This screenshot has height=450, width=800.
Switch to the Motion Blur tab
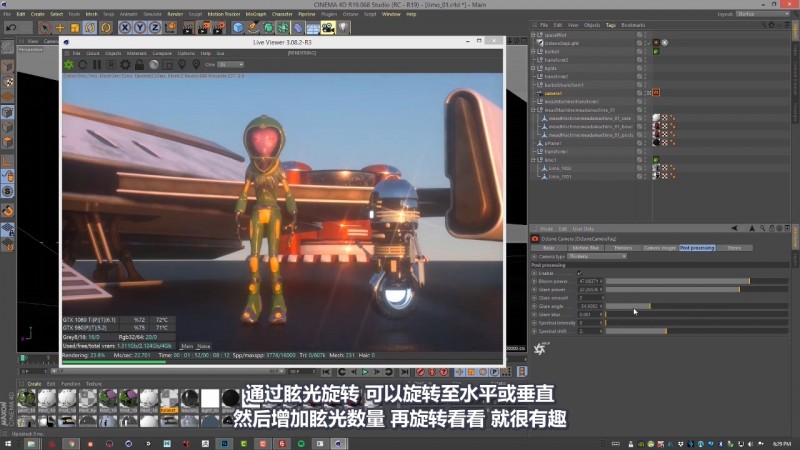585,248
